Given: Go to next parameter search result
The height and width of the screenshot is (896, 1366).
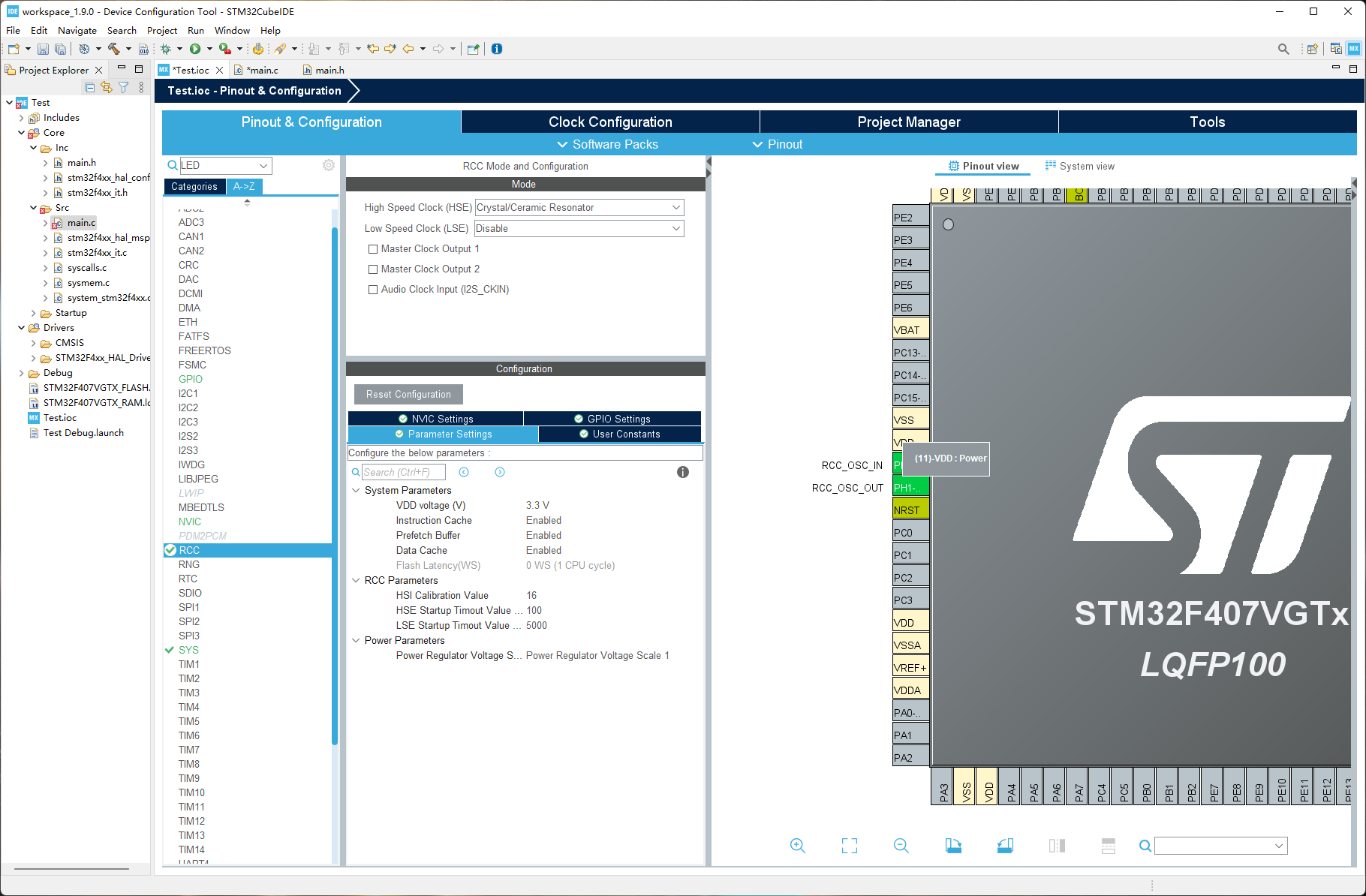Looking at the screenshot, I should point(500,472).
